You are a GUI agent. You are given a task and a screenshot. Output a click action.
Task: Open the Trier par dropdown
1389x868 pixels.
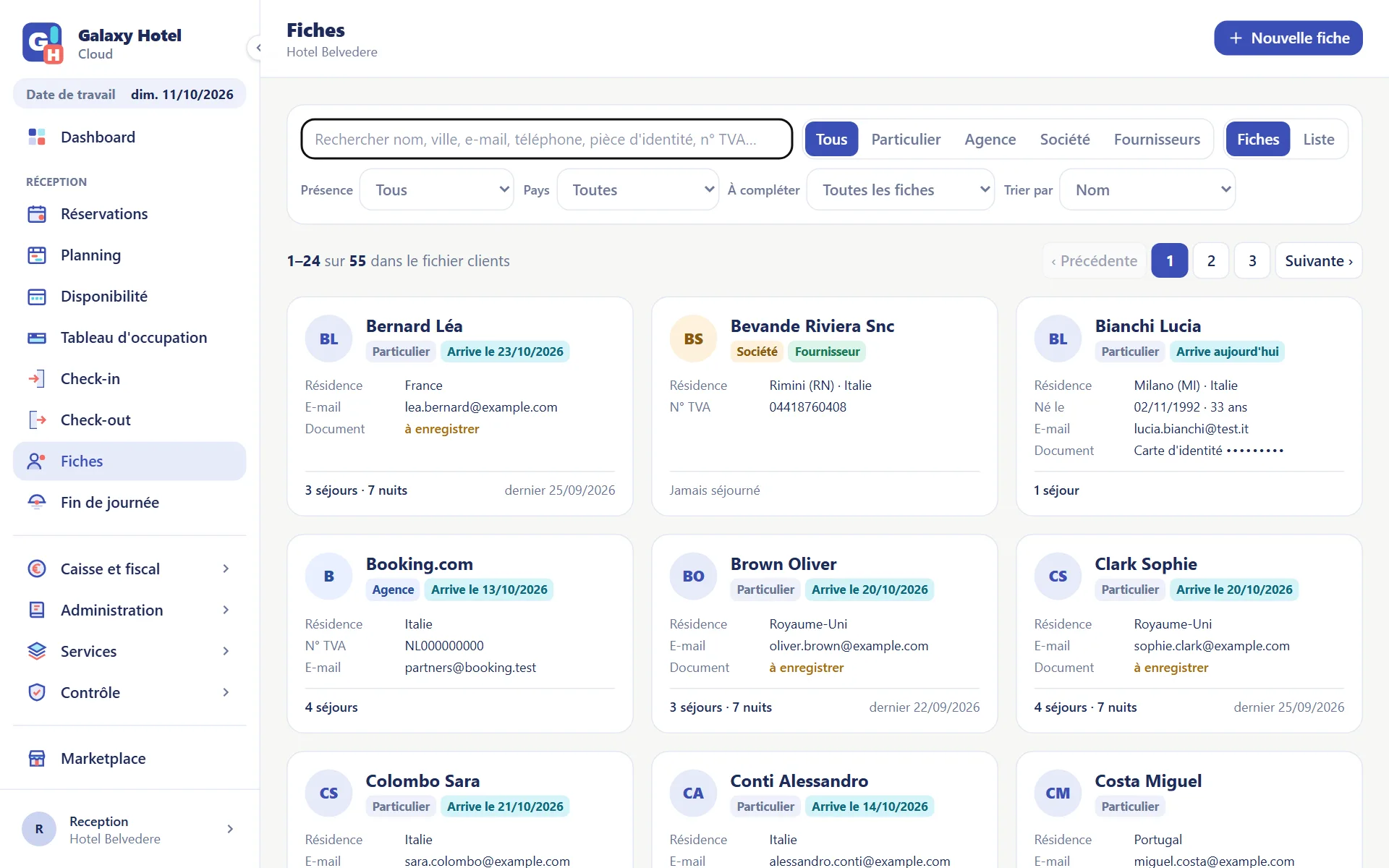(x=1147, y=190)
